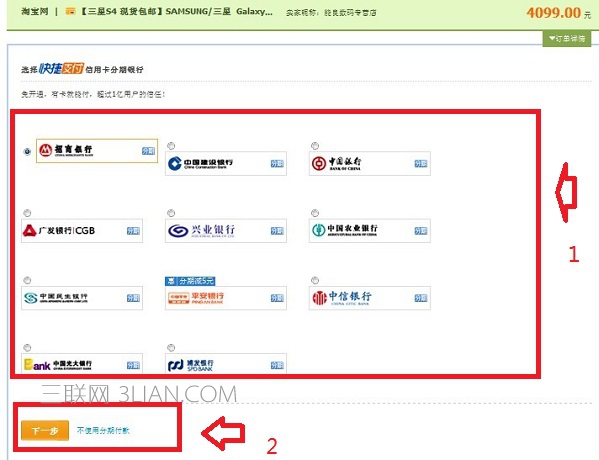Expand the 订单详情 dropdown
Viewport: 599px width, 460px height.
click(x=567, y=39)
